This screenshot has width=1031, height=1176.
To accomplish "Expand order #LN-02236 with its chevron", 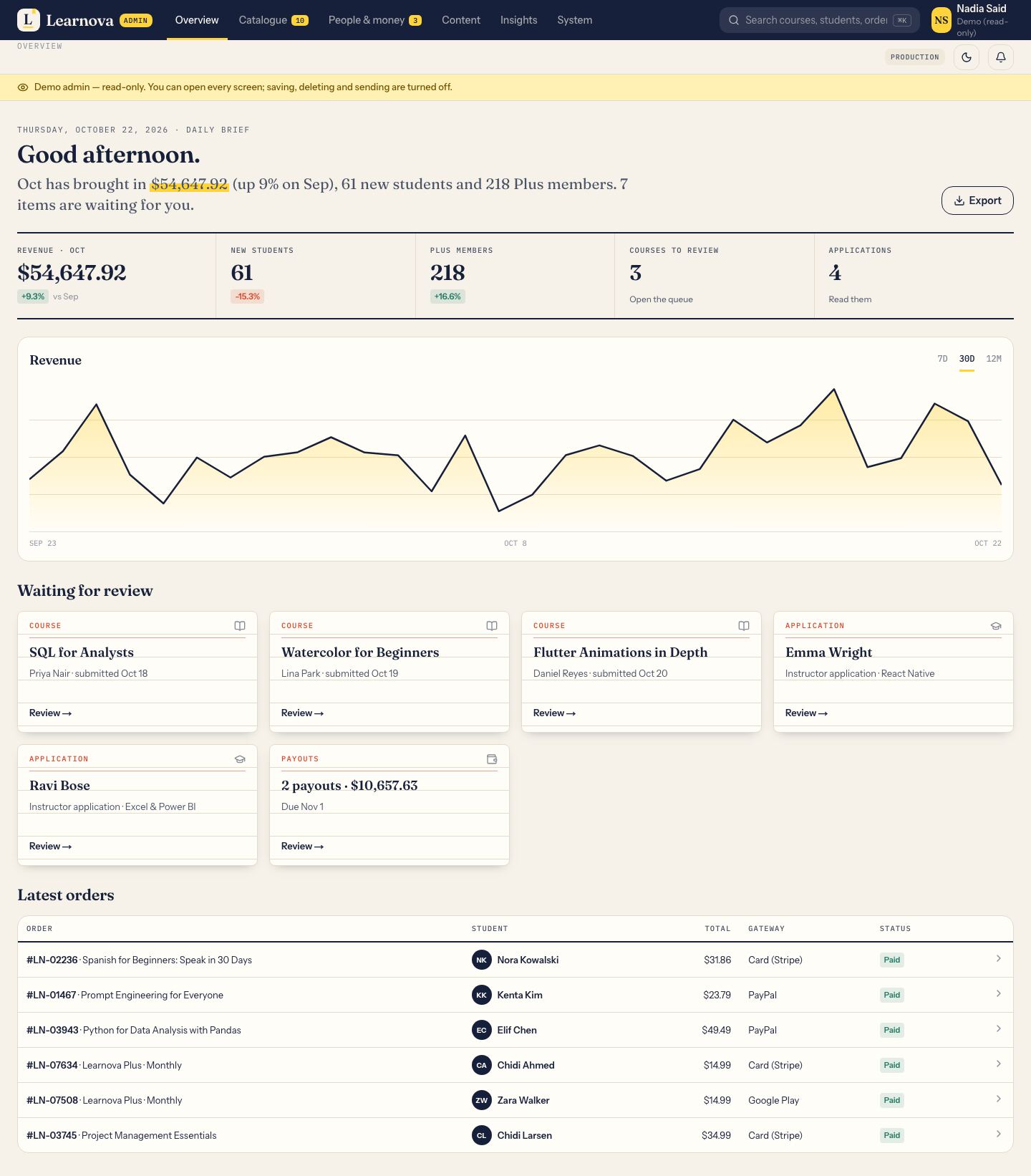I will click(x=999, y=959).
